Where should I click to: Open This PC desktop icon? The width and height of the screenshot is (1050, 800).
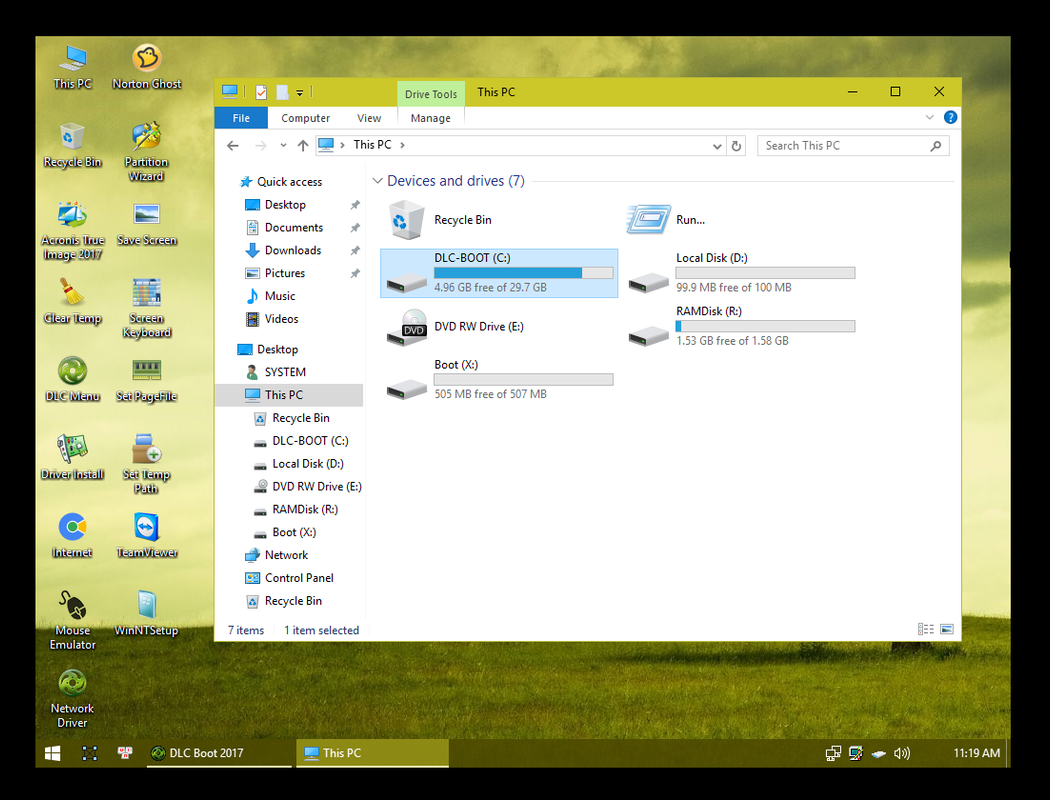click(72, 67)
